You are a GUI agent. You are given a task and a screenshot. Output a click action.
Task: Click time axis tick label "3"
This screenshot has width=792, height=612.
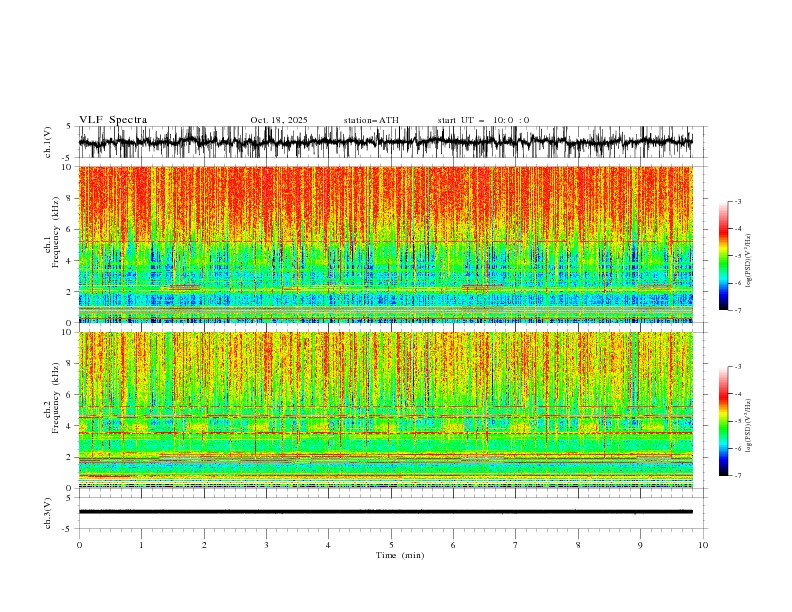[x=266, y=545]
